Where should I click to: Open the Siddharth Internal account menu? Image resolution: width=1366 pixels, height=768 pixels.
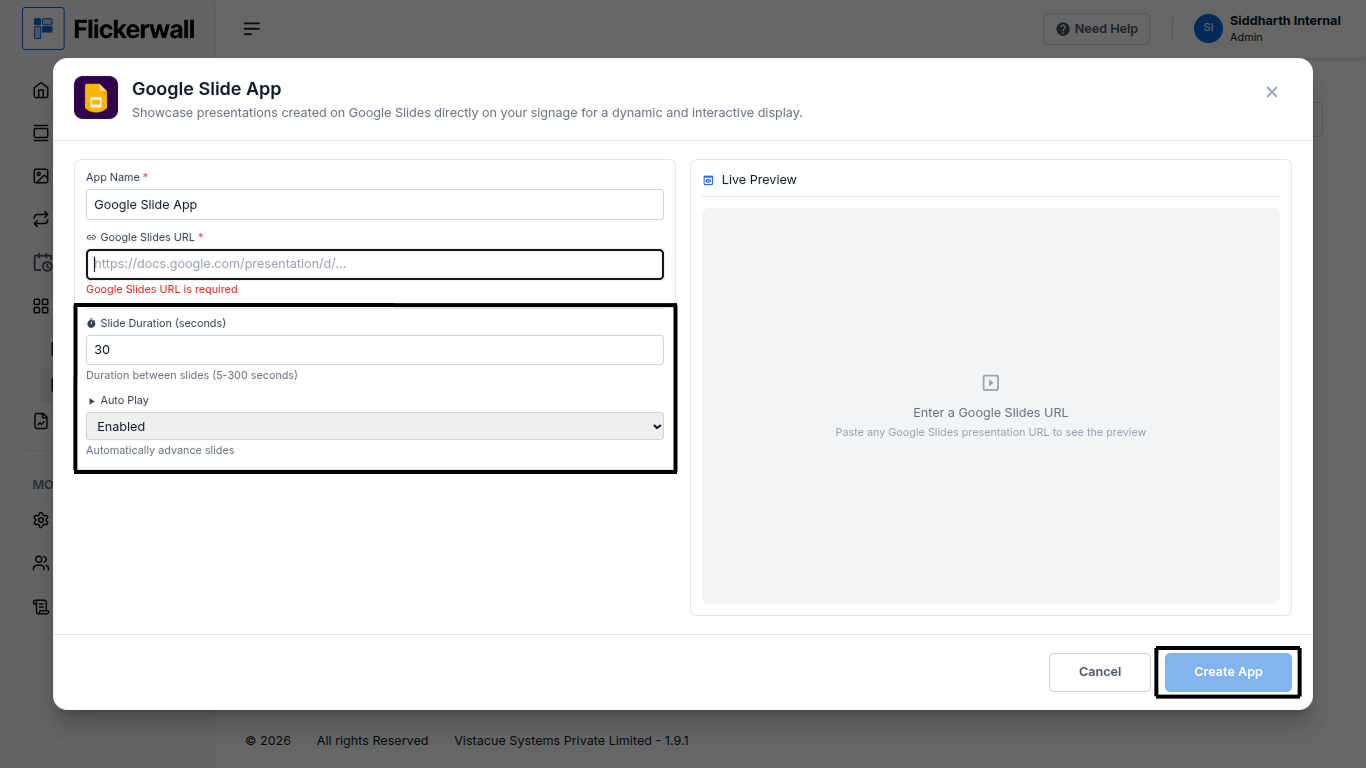pyautogui.click(x=1267, y=28)
